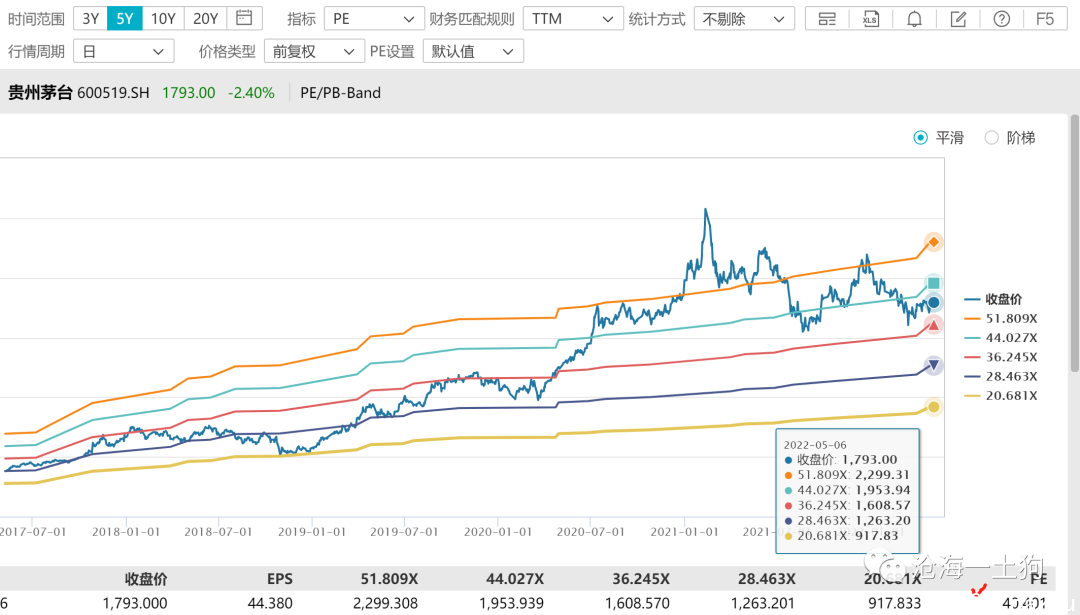
Task: Click the blue circle closing price marker
Action: pyautogui.click(x=933, y=302)
